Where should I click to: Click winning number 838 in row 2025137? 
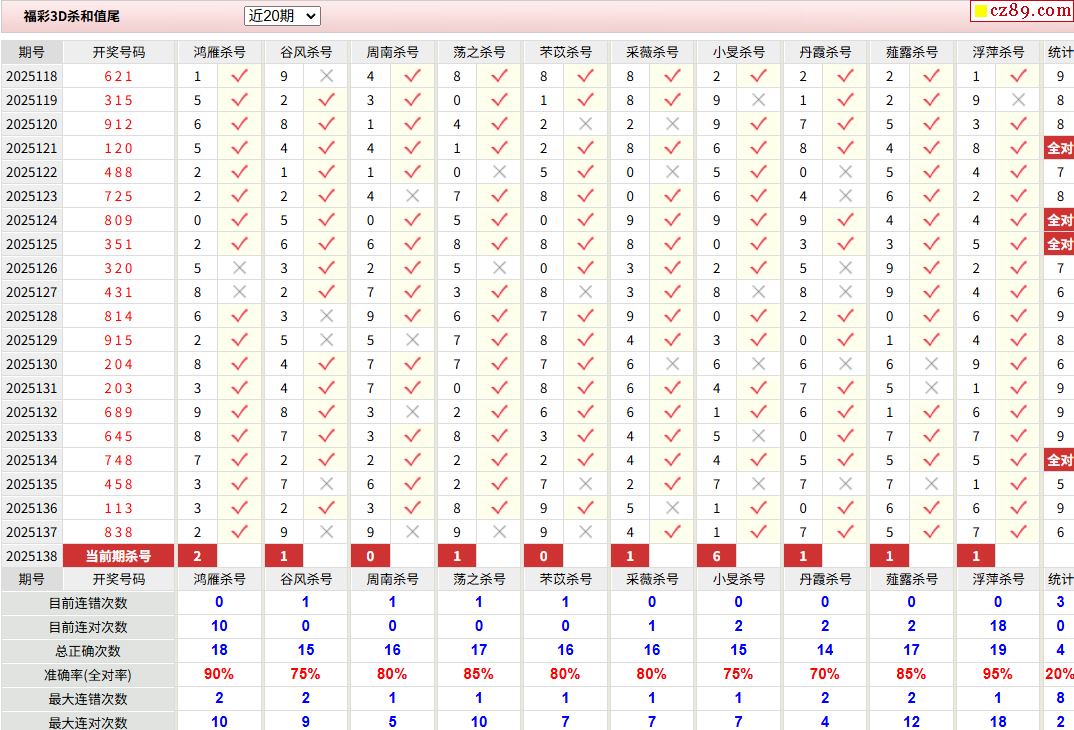pos(118,531)
